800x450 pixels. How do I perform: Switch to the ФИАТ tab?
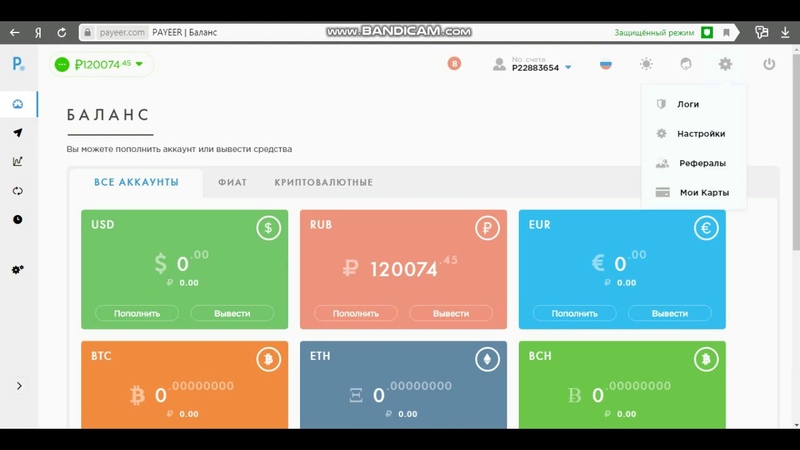(232, 183)
